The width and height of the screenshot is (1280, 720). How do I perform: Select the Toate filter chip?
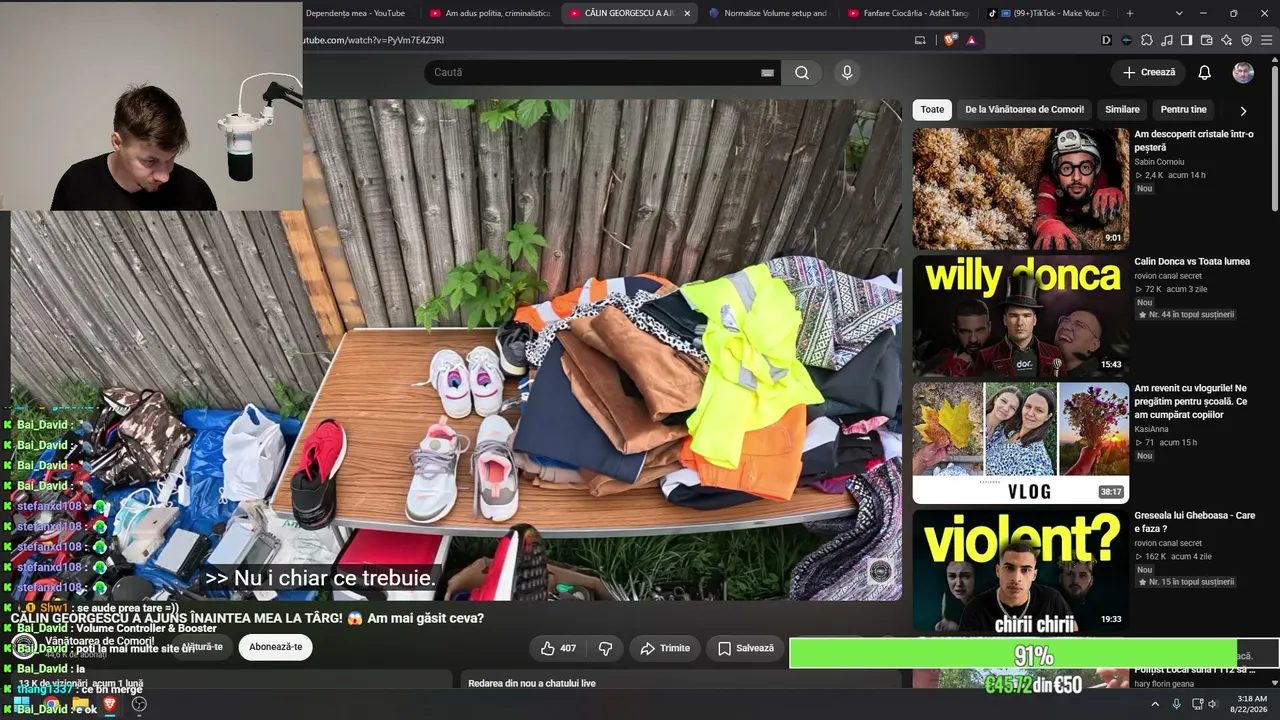pyautogui.click(x=932, y=110)
